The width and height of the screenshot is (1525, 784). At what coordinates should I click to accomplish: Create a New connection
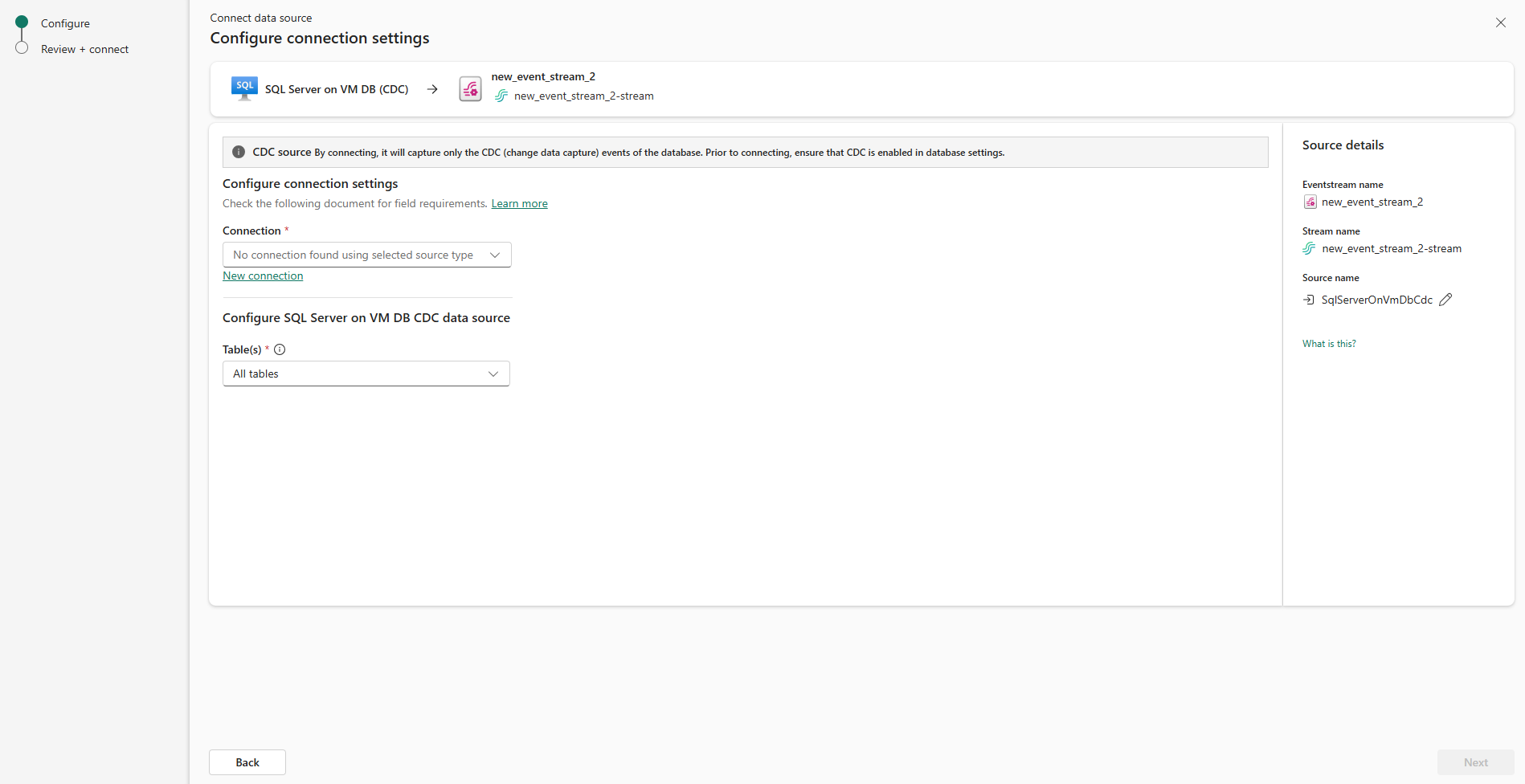262,276
